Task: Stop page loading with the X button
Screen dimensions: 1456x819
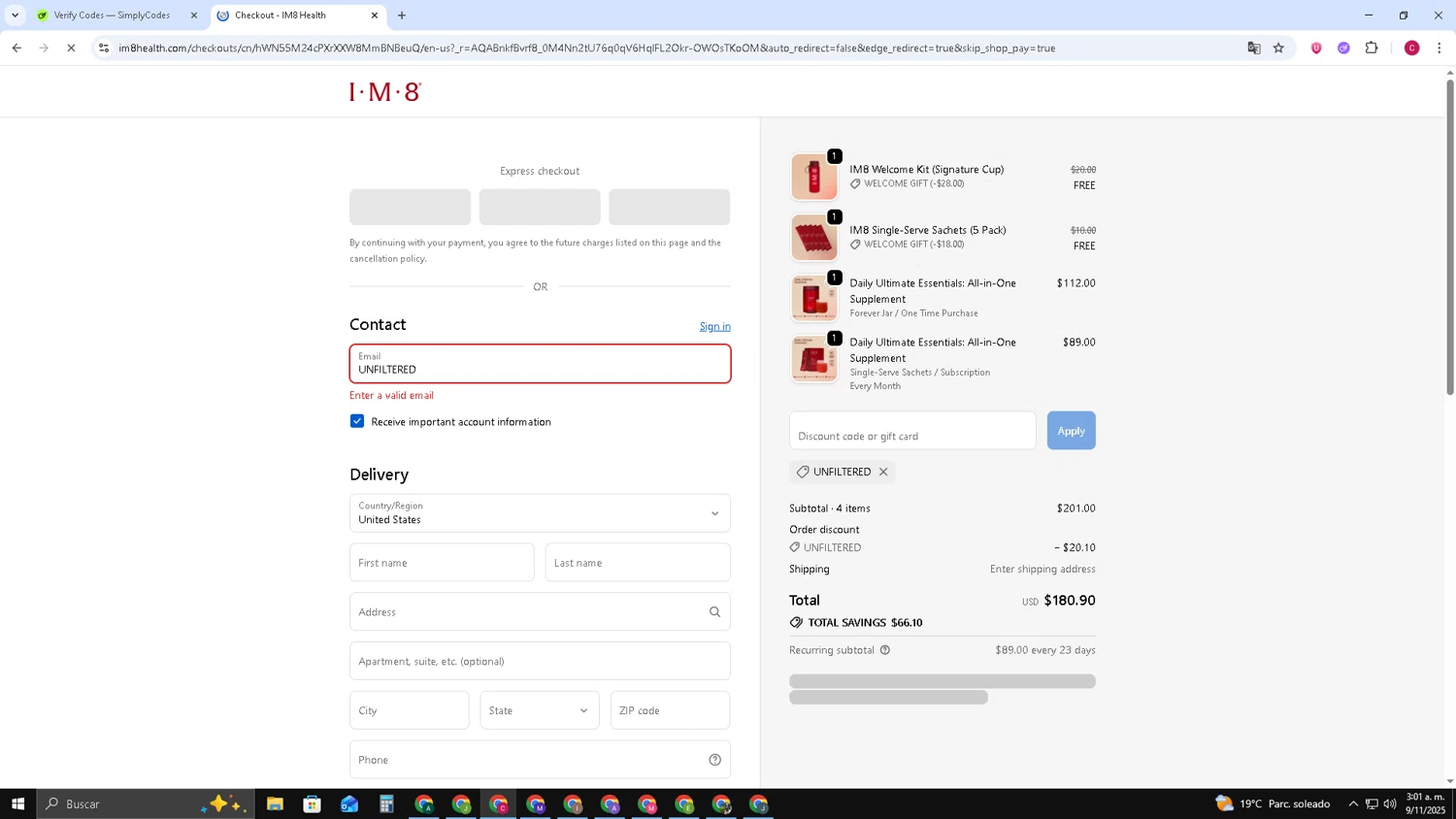Action: [71, 48]
